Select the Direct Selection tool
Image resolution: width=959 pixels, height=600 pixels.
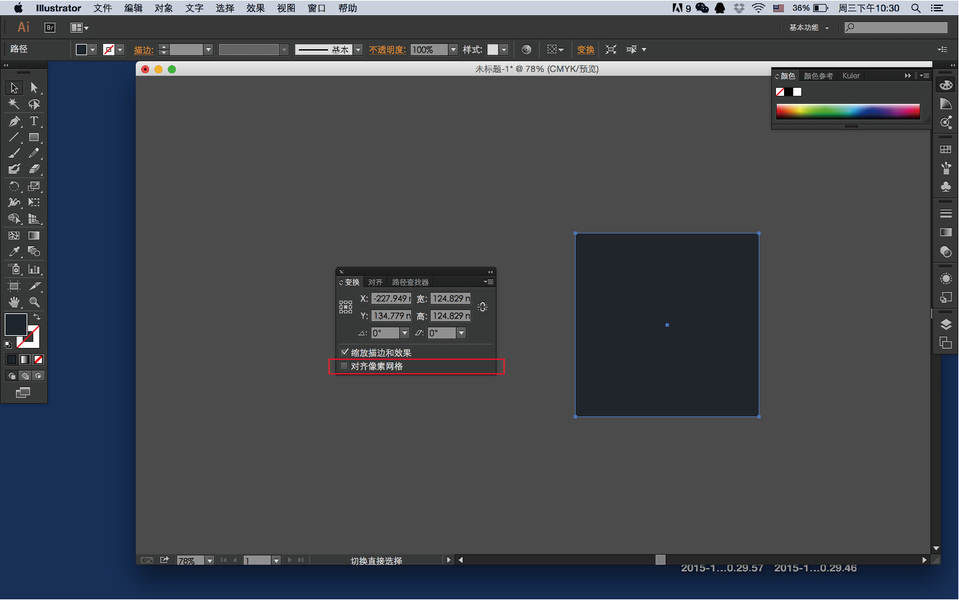pyautogui.click(x=34, y=88)
